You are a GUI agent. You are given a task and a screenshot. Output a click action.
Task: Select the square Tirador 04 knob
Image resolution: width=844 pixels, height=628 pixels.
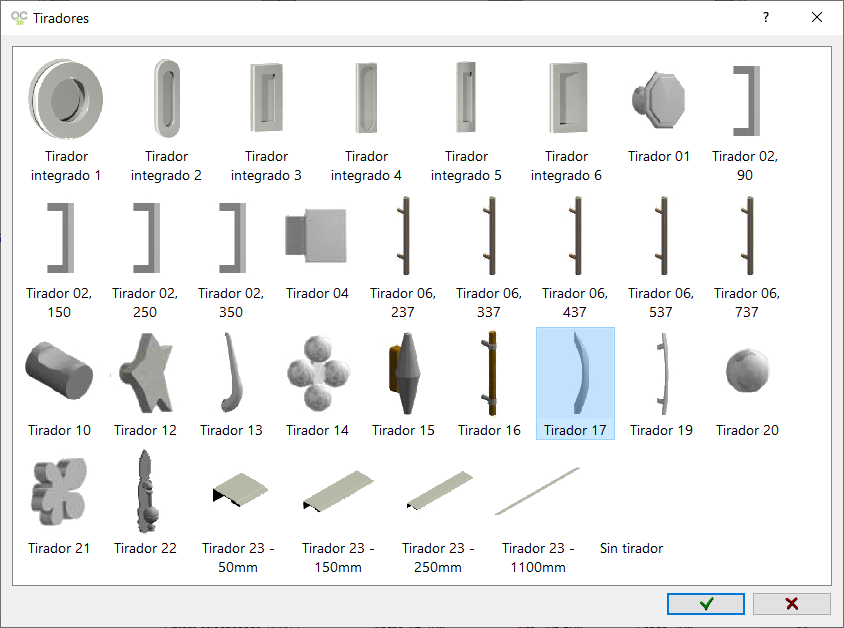coord(317,248)
